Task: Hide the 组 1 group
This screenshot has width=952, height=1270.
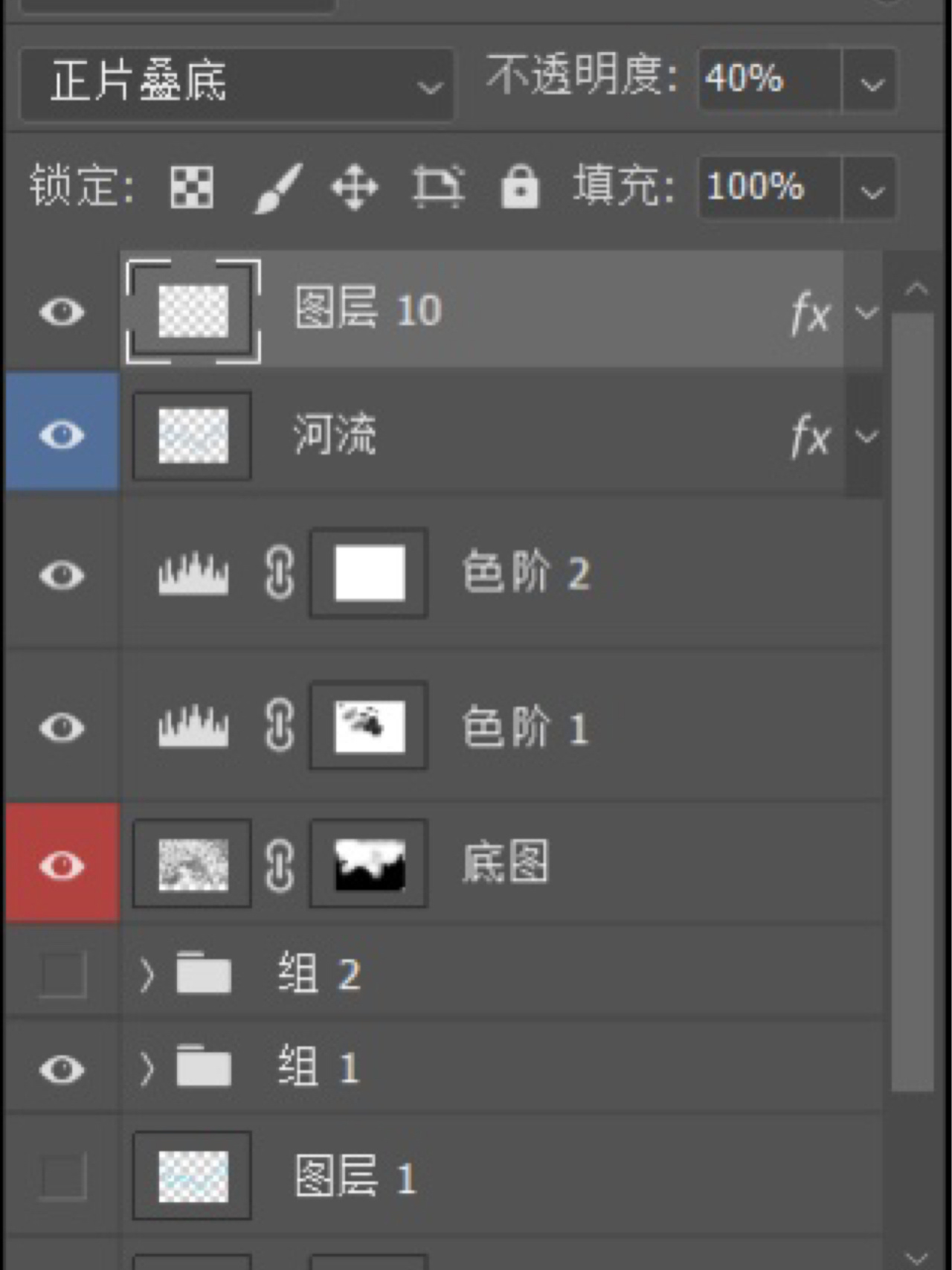Action: 62,1069
